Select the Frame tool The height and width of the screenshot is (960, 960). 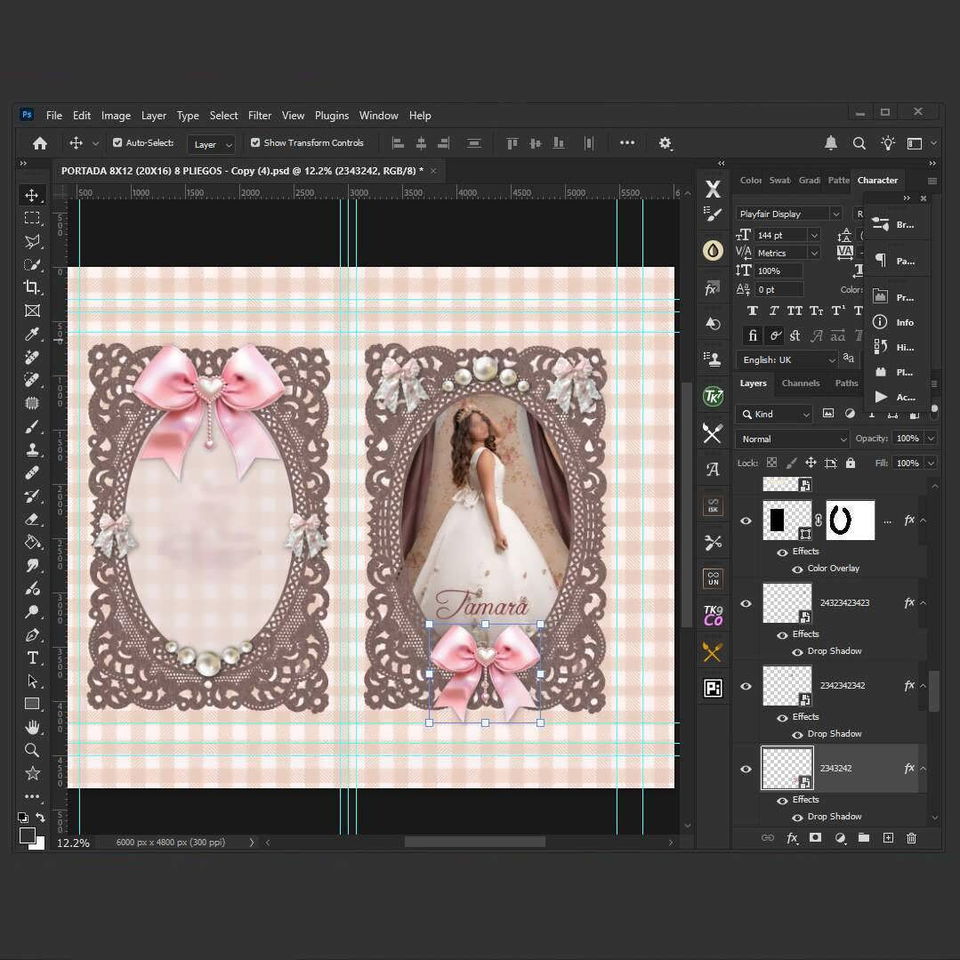click(x=32, y=310)
